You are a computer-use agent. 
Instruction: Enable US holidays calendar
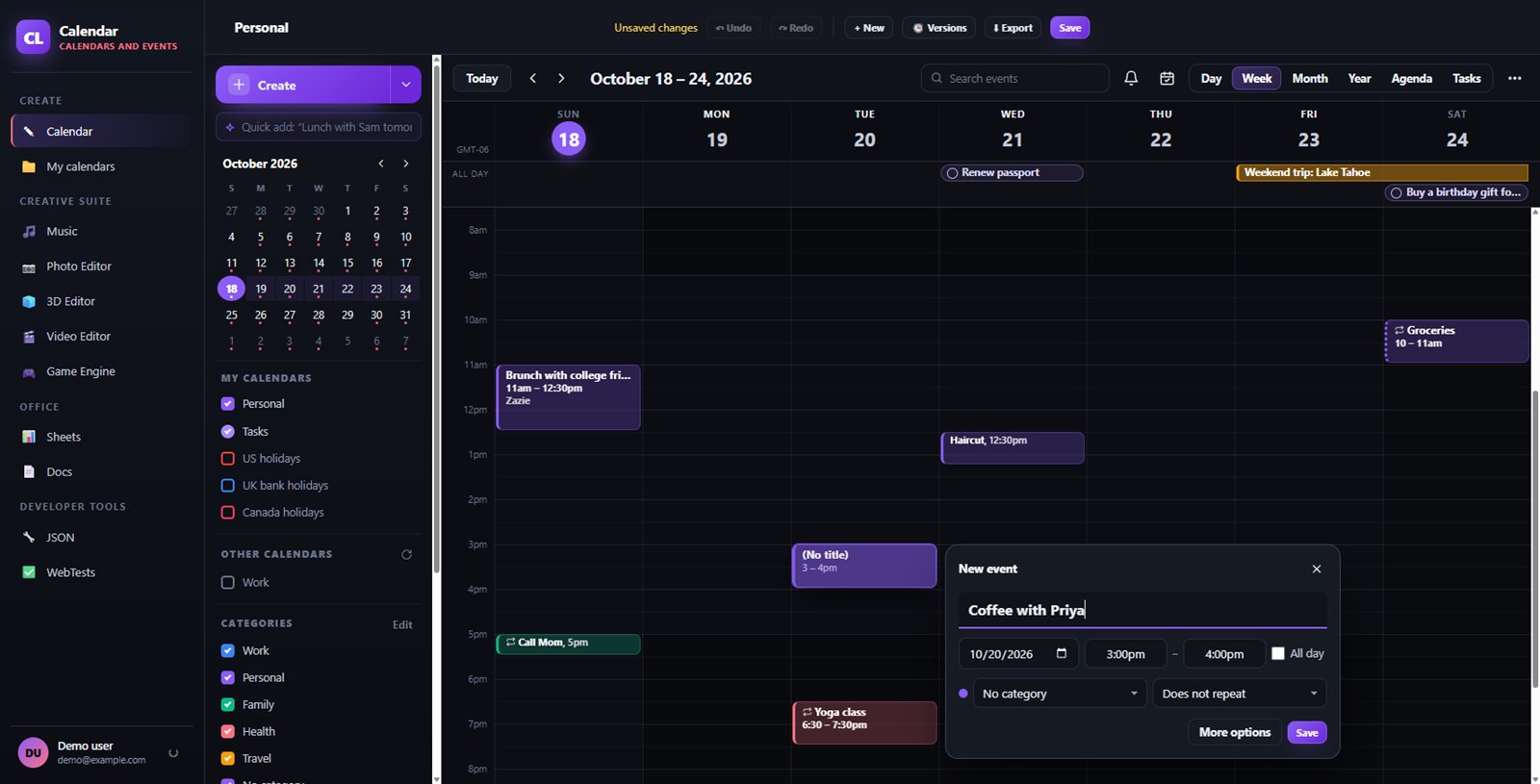coord(228,459)
